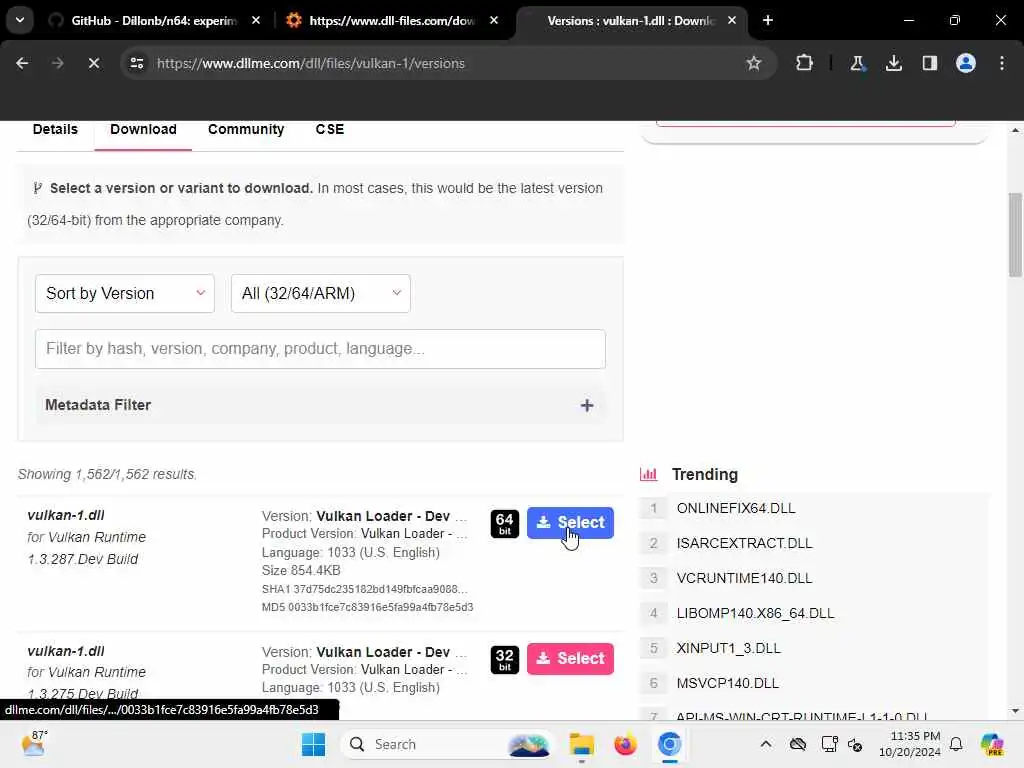Open the browser Downloads icon

click(x=893, y=63)
